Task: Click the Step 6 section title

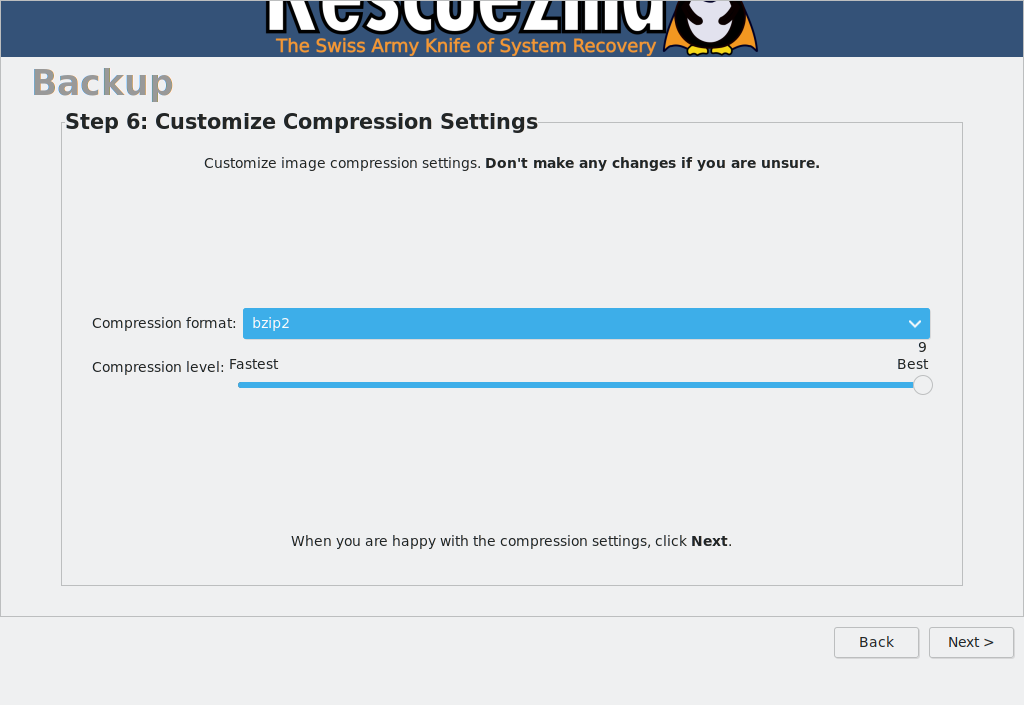Action: click(301, 121)
